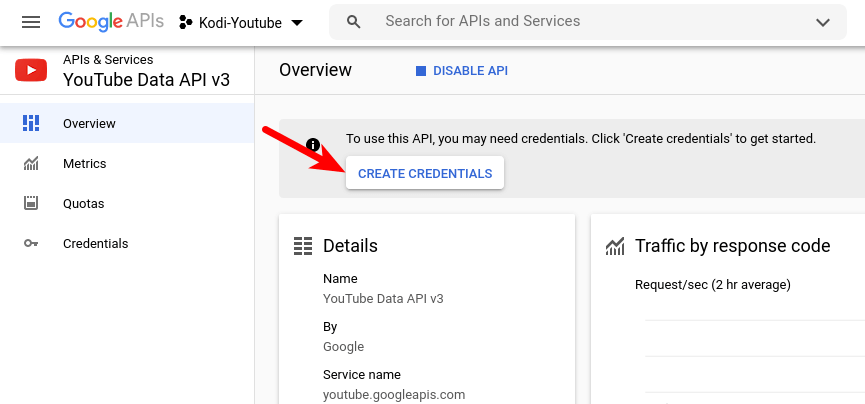Go to Quotas in the sidebar
865x404 pixels.
pyautogui.click(x=83, y=203)
